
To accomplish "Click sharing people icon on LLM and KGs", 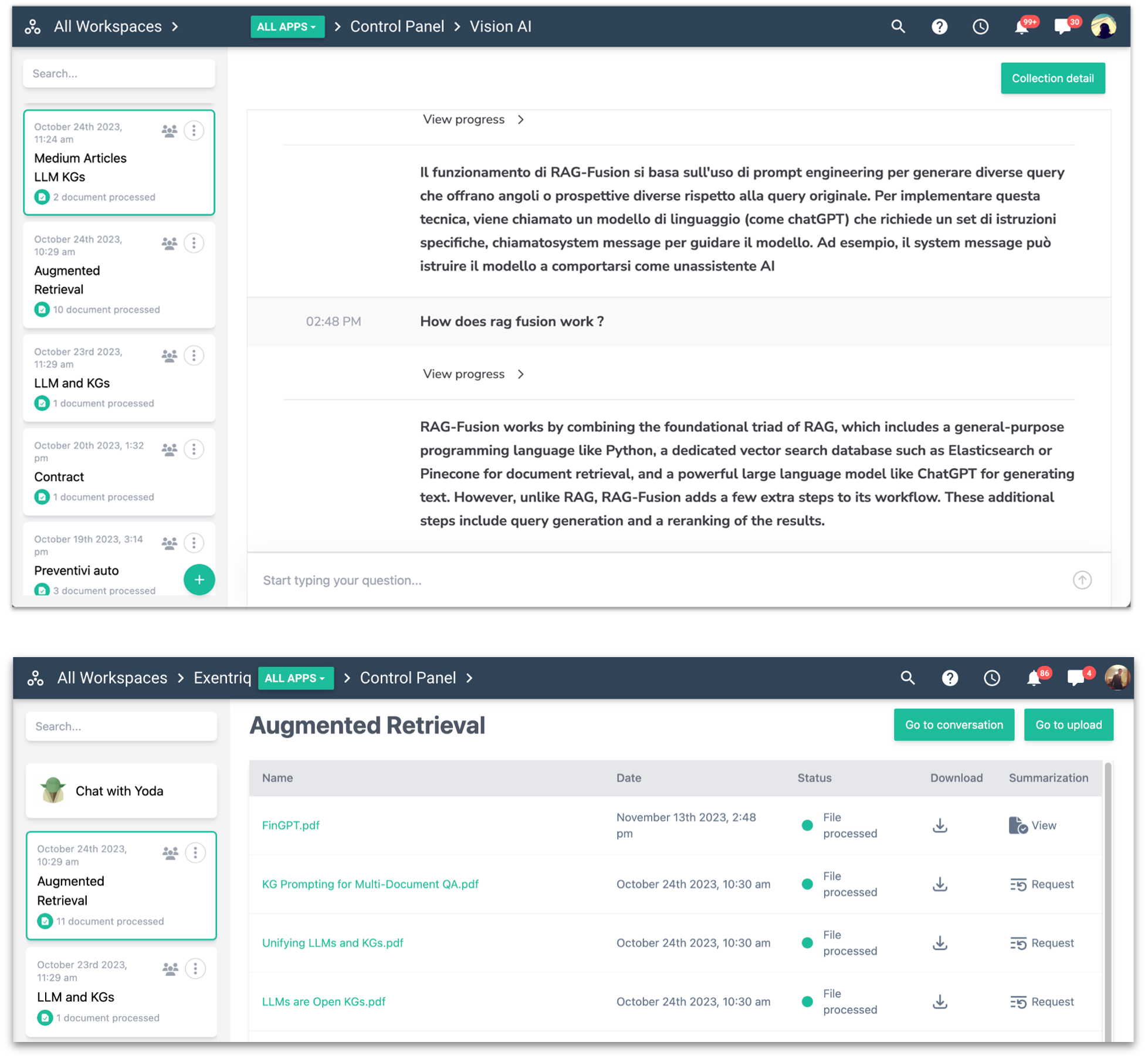I will tap(170, 356).
